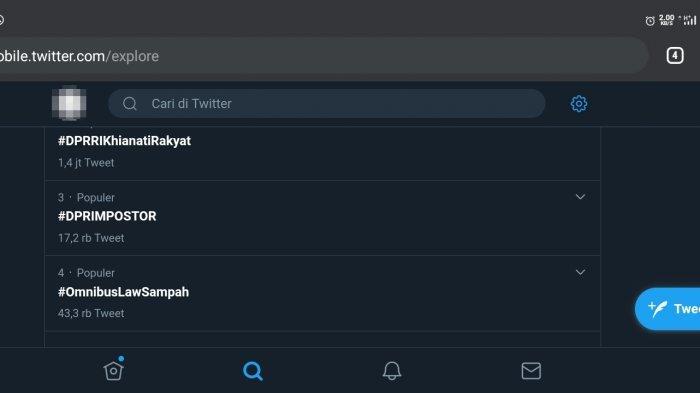
Task: Open the #OmnibusLawSampah hashtag
Action: click(123, 292)
